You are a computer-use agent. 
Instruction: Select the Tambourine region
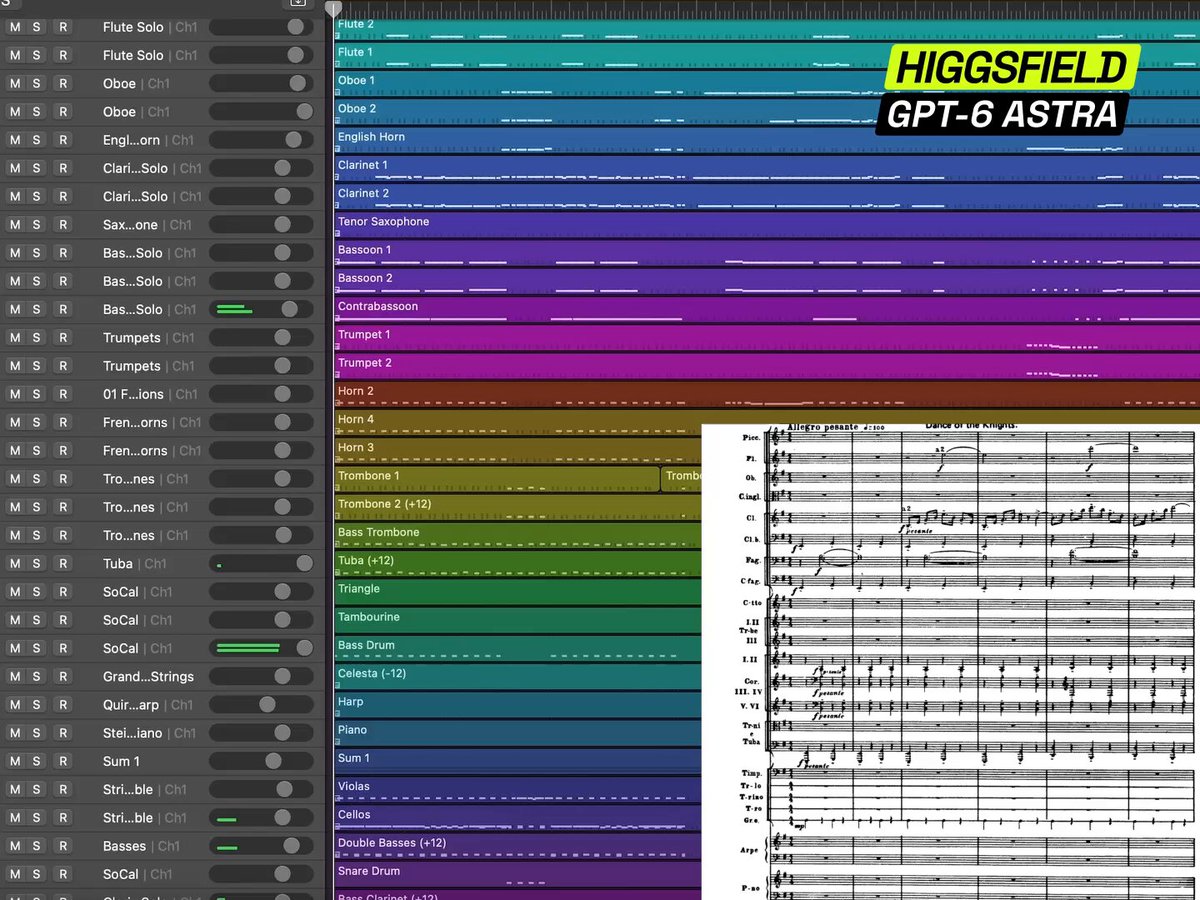tap(518, 620)
